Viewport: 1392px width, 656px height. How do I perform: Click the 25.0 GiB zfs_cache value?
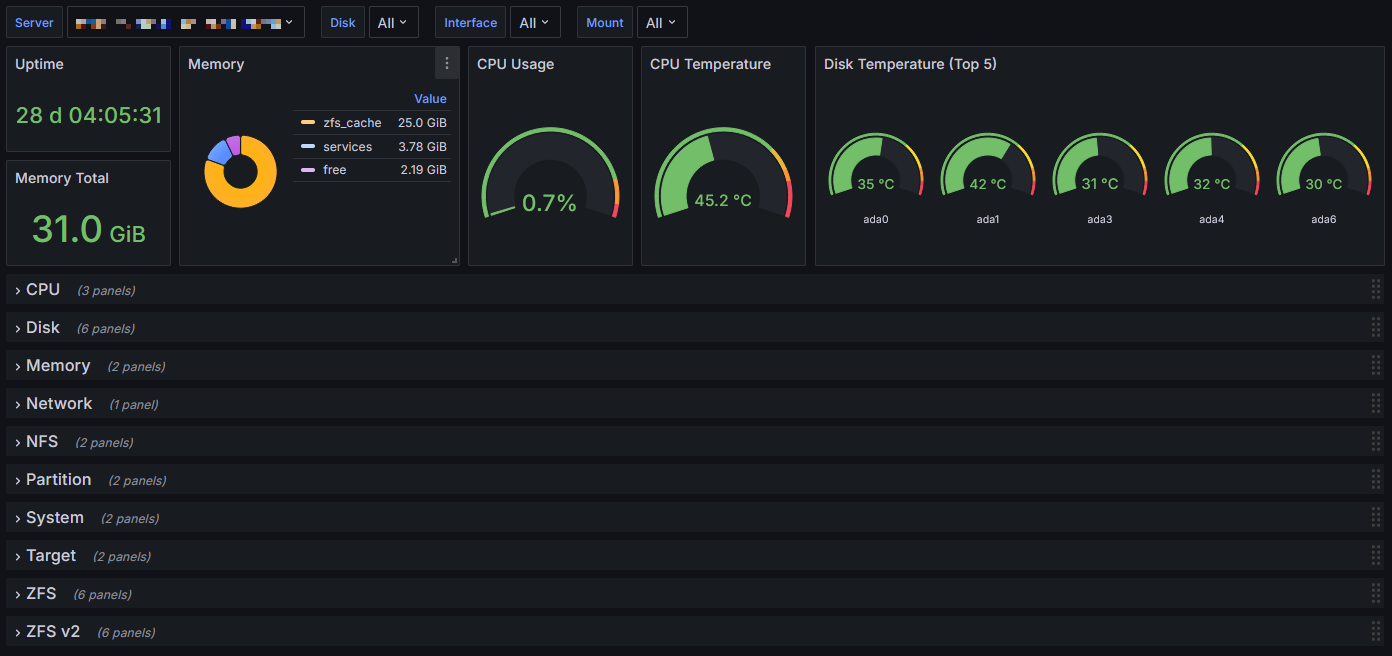coord(422,122)
